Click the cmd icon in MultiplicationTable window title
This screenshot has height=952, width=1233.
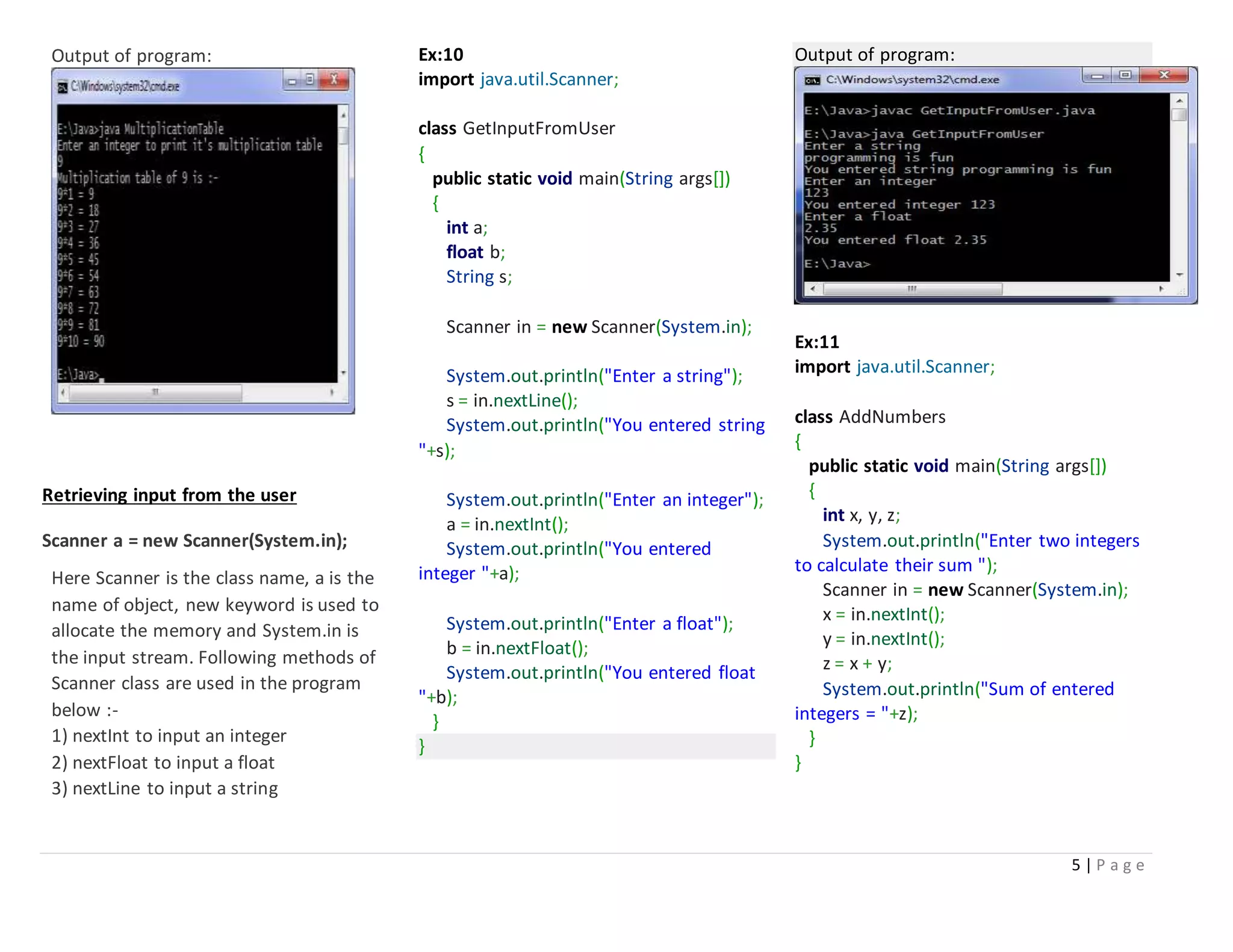point(62,87)
